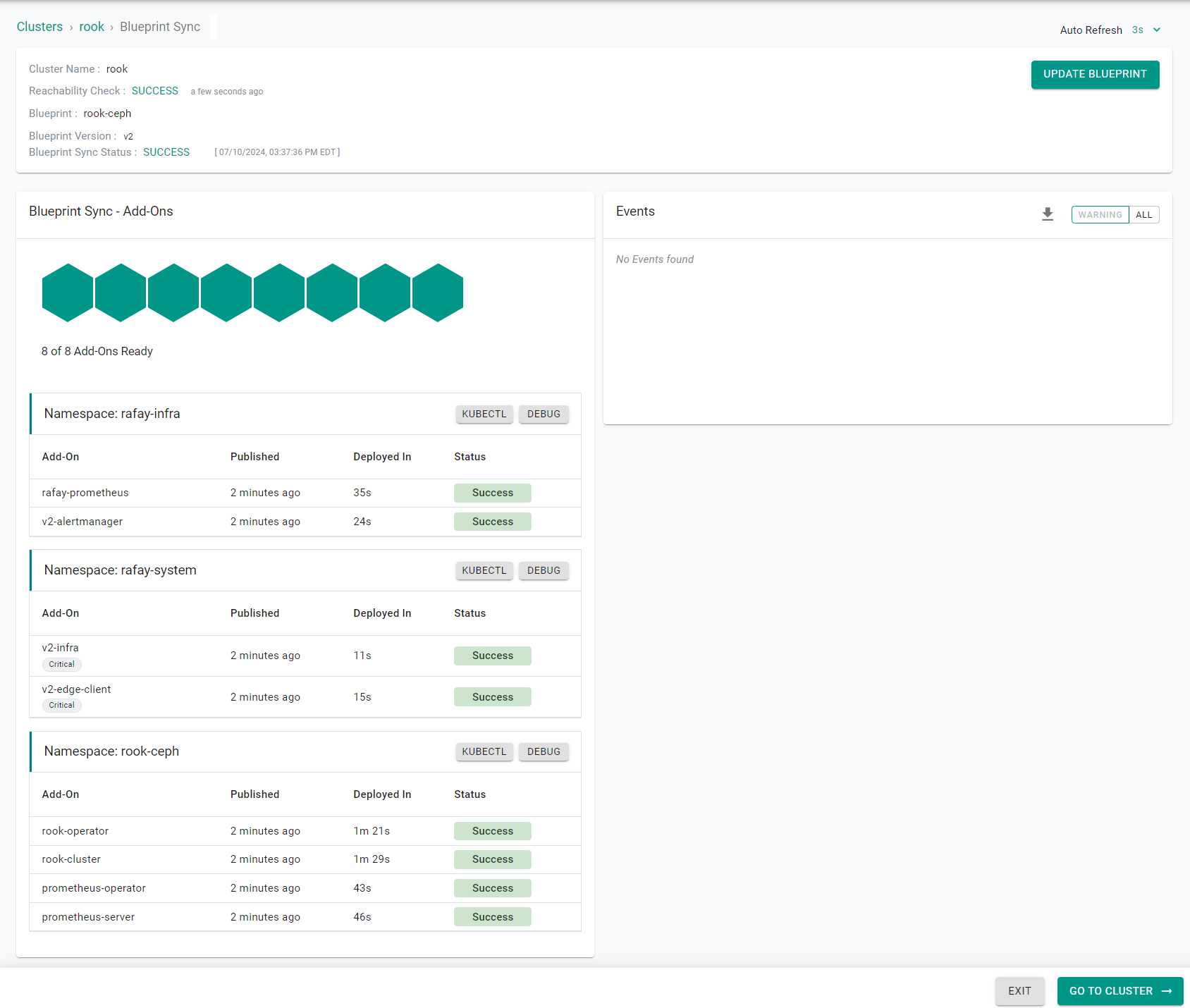Viewport: 1190px width, 1008px height.
Task: Click Namespace: rafay-infra header
Action: [x=112, y=414]
